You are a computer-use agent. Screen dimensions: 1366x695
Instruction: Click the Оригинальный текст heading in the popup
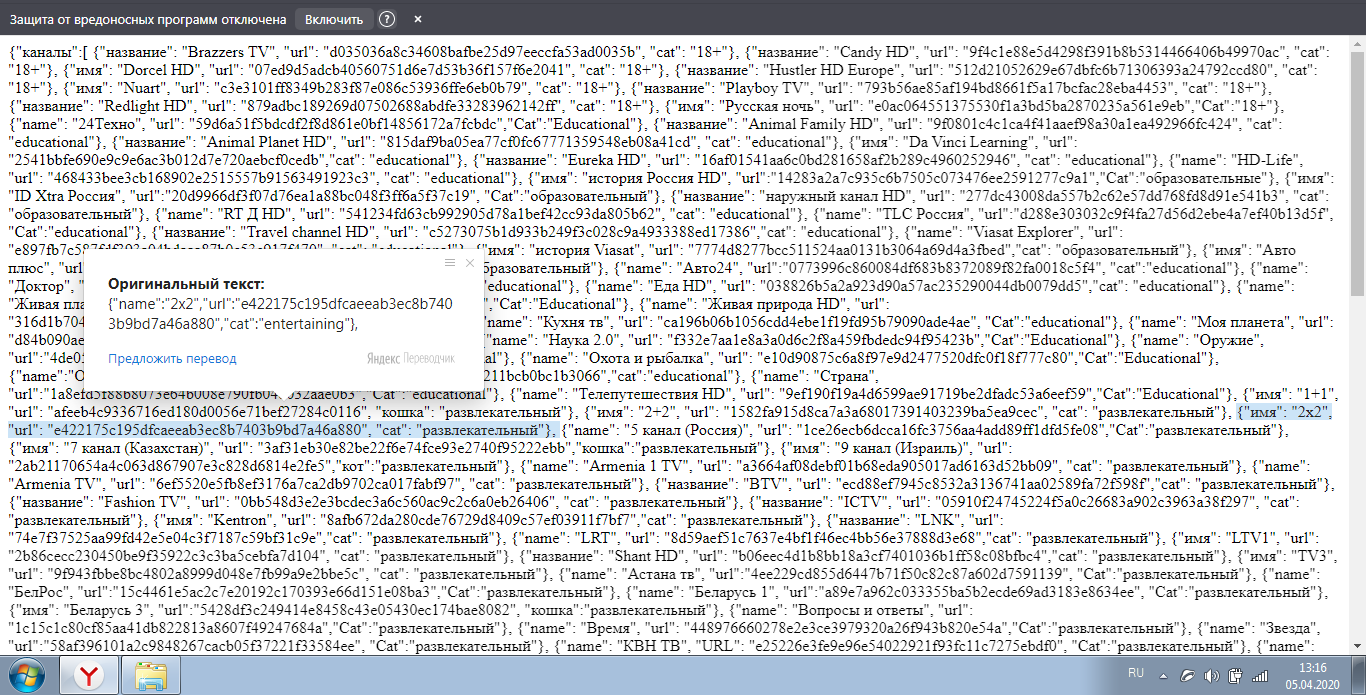pyautogui.click(x=186, y=284)
